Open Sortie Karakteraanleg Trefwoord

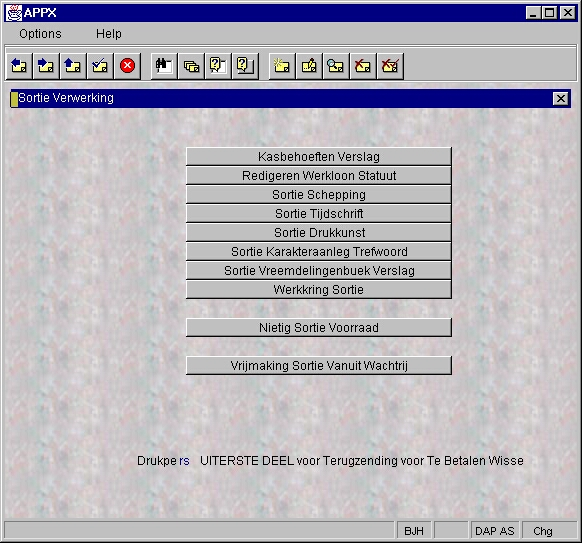[319, 252]
